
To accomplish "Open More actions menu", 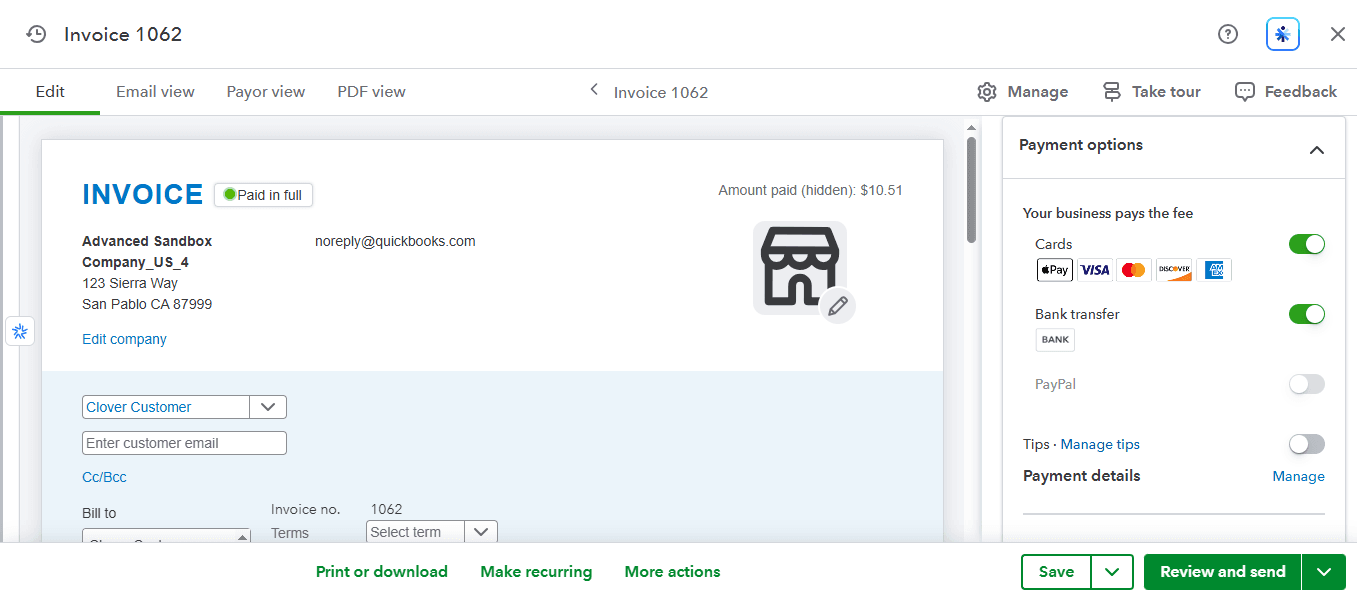I will (x=672, y=572).
